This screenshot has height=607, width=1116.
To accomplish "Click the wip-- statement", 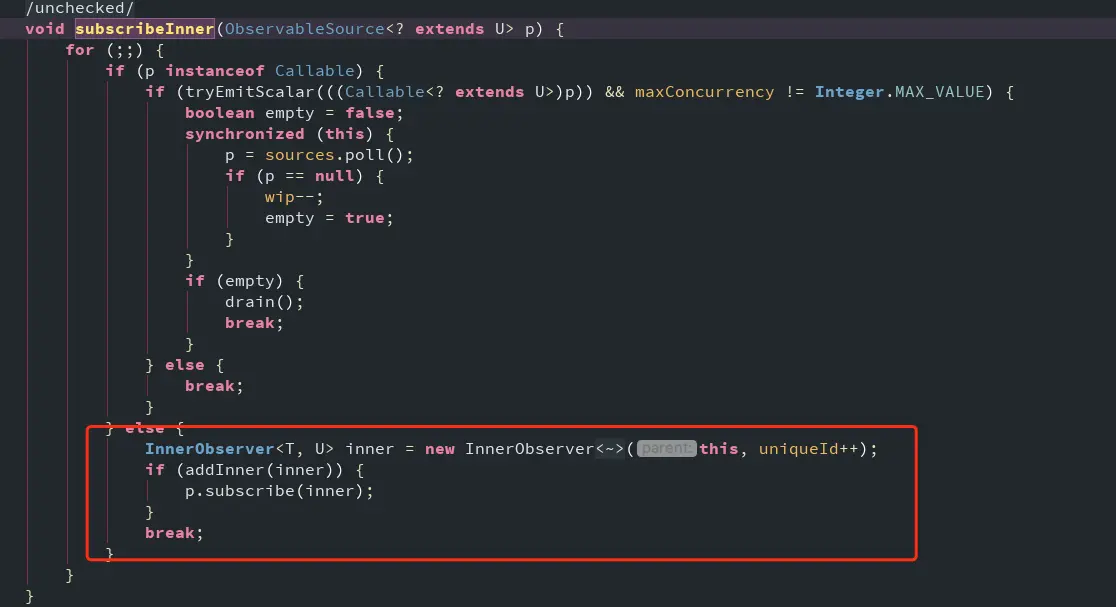I will (294, 197).
